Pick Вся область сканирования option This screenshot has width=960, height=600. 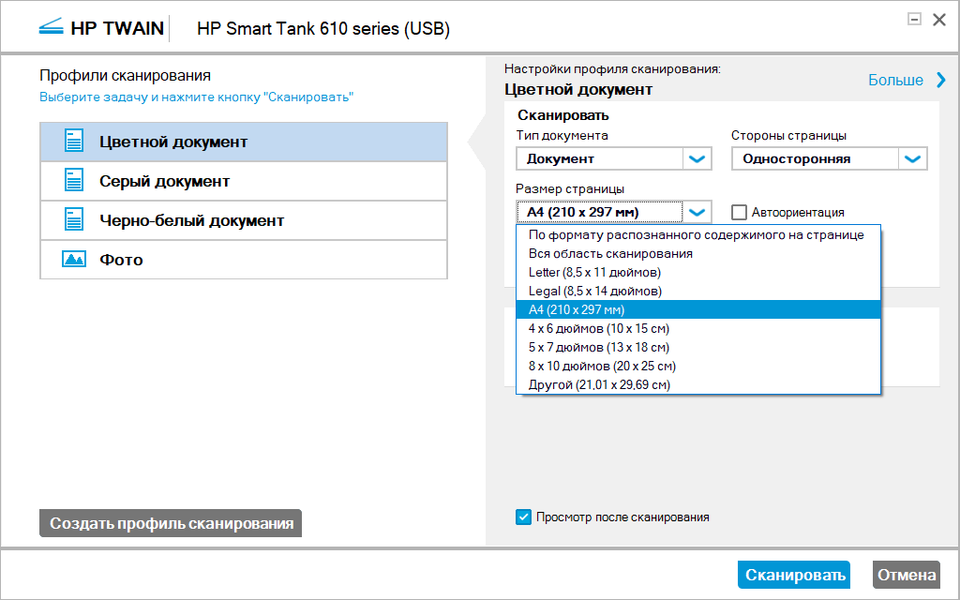point(610,253)
